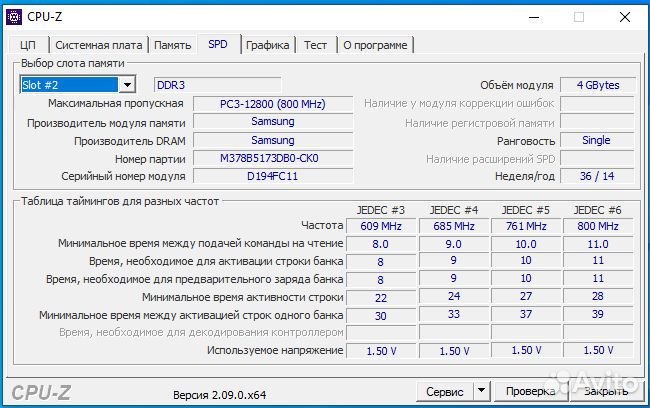650x408 pixels.
Task: Click the 39 bank cycle time cell
Action: (x=598, y=314)
